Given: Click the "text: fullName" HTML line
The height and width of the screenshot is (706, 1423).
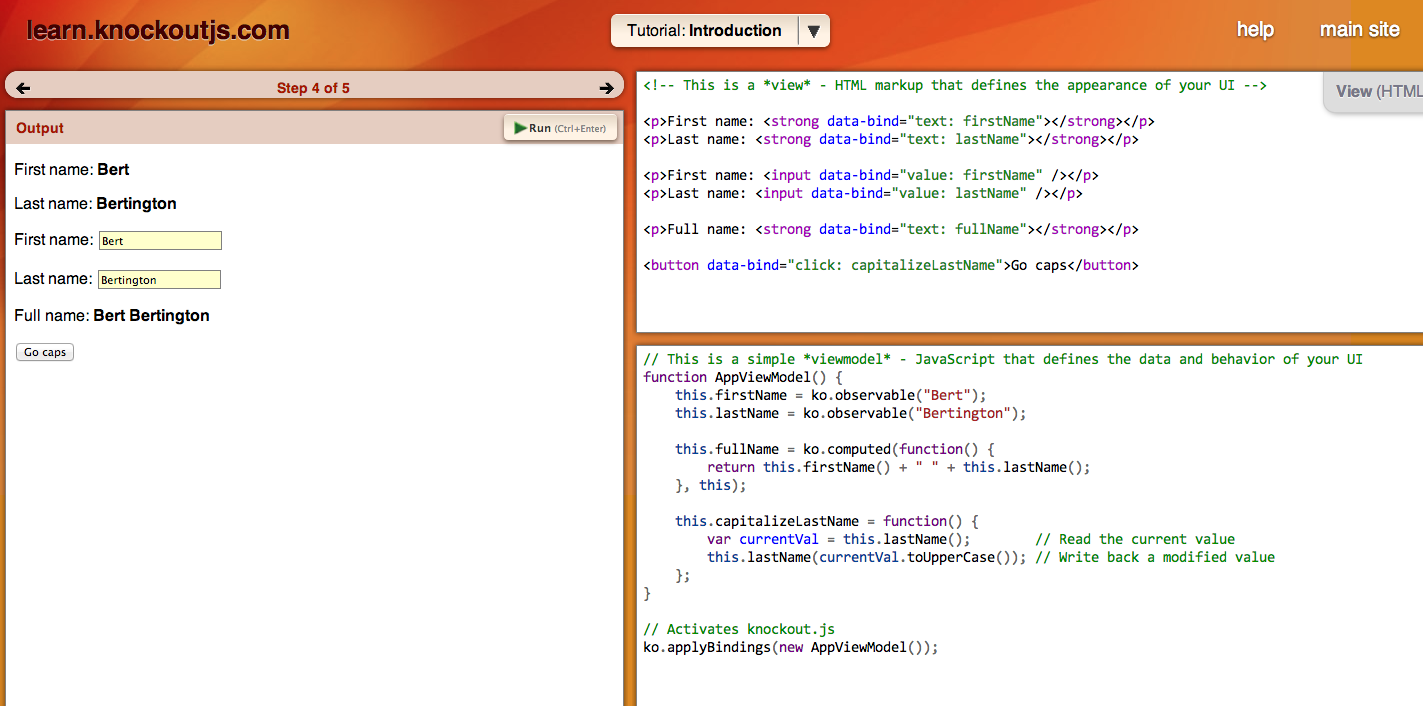Looking at the screenshot, I should coord(891,230).
